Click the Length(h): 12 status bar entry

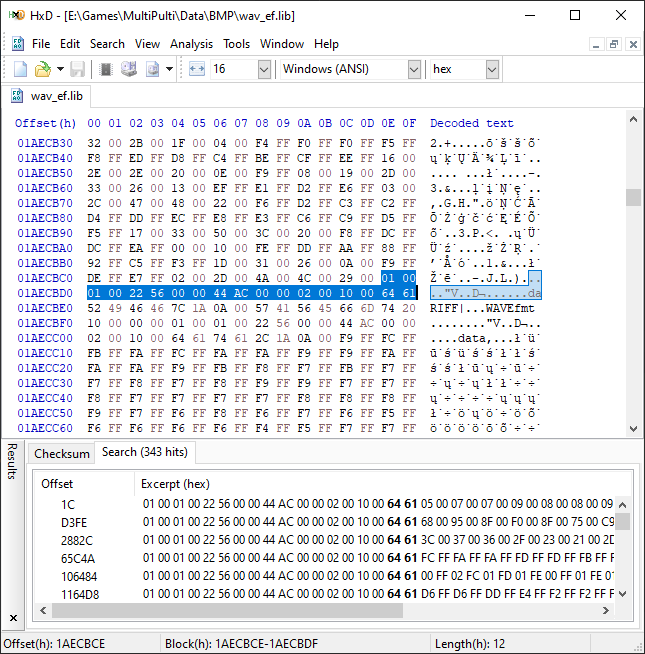(x=470, y=644)
